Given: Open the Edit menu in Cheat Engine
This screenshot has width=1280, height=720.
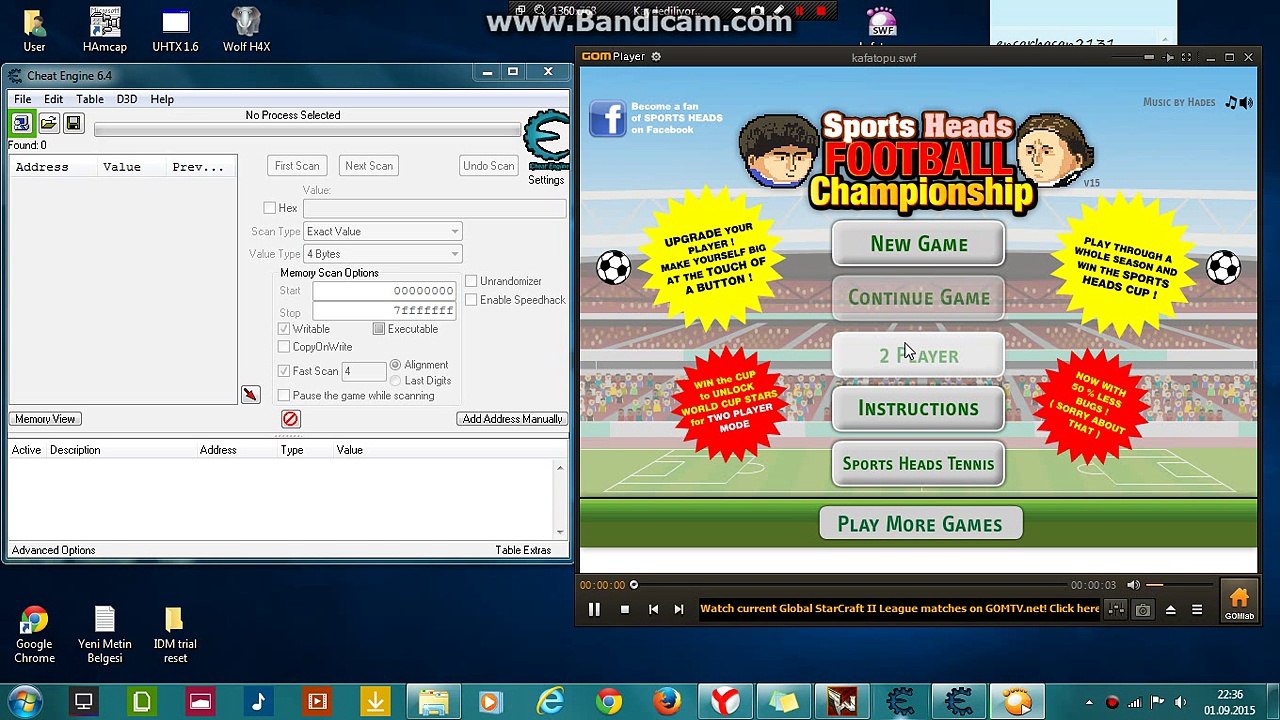Looking at the screenshot, I should (x=53, y=99).
